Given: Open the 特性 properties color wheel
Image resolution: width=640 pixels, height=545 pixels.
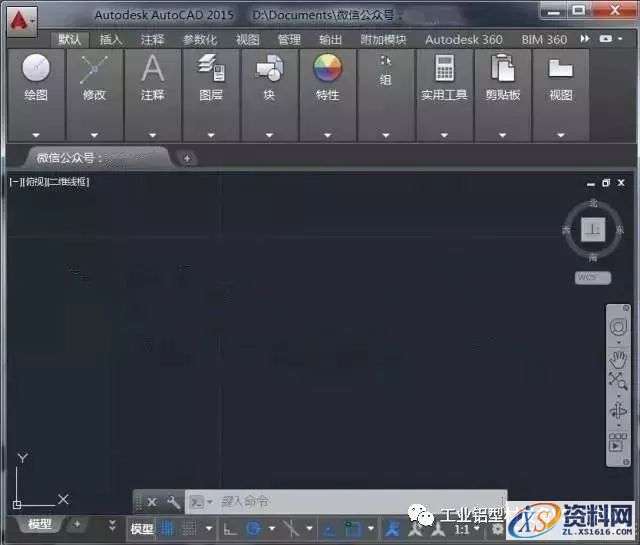Looking at the screenshot, I should coord(327,67).
